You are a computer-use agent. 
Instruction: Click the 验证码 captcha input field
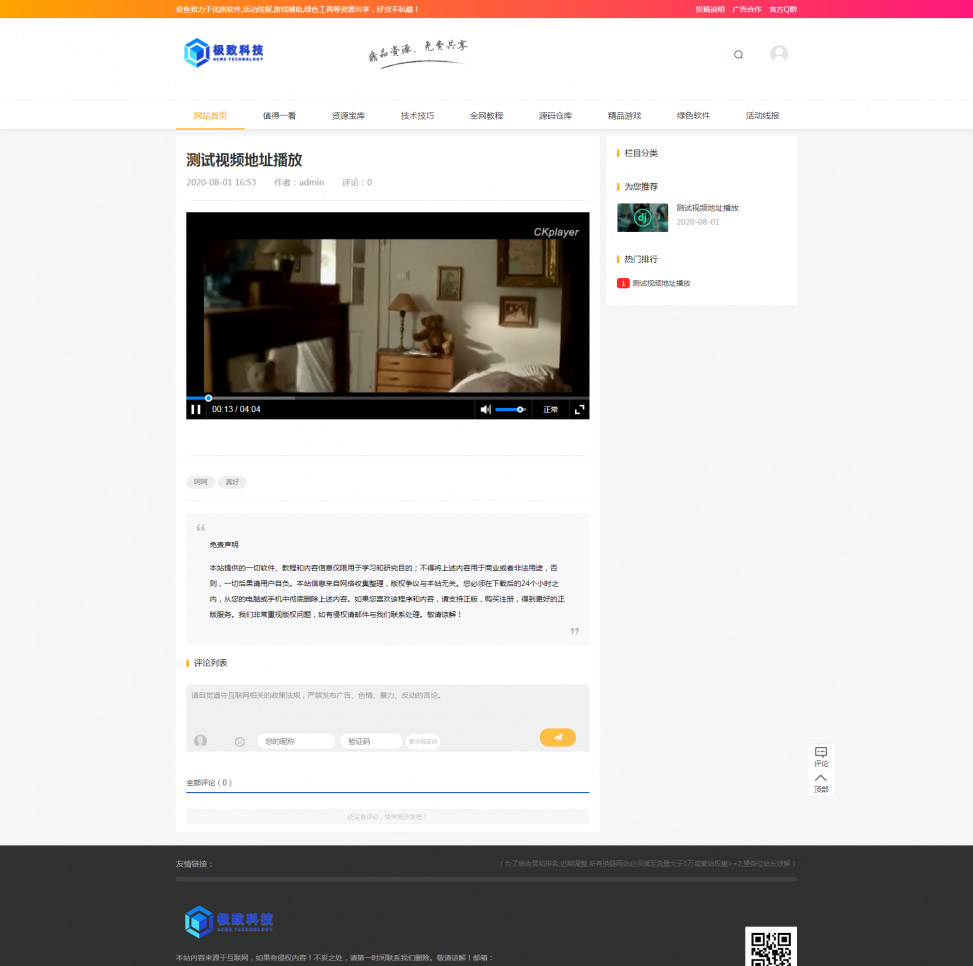pyautogui.click(x=371, y=741)
